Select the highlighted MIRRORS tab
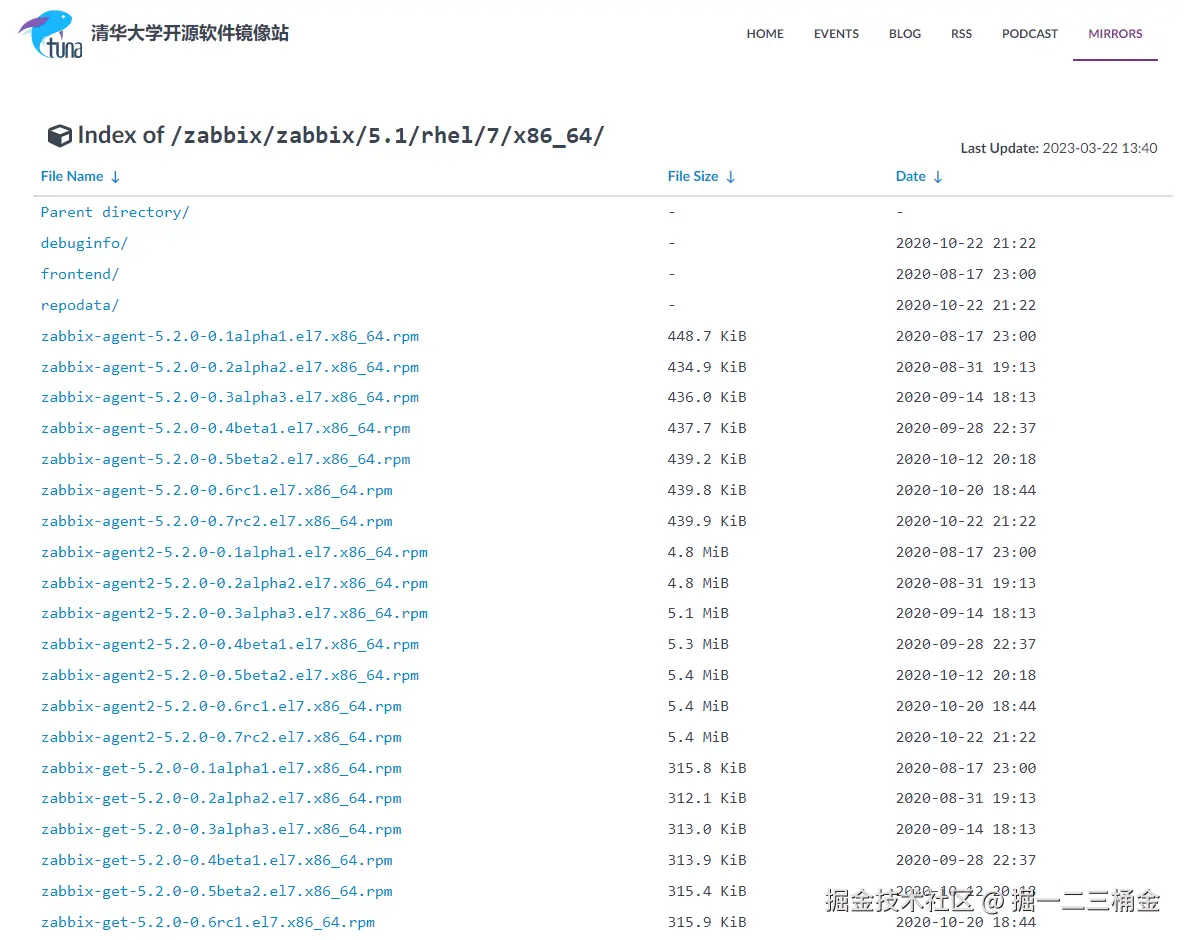 pyautogui.click(x=1114, y=33)
